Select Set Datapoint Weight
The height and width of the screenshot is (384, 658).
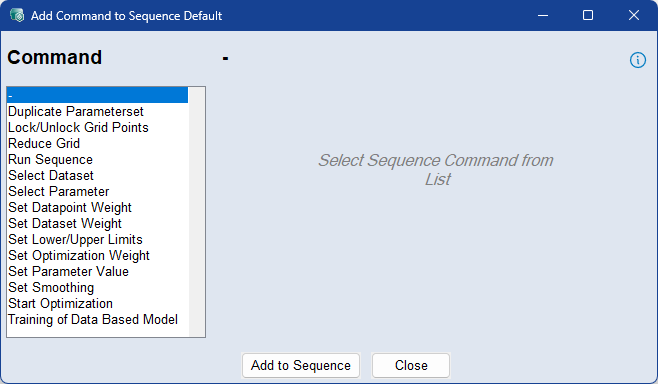(x=97, y=207)
